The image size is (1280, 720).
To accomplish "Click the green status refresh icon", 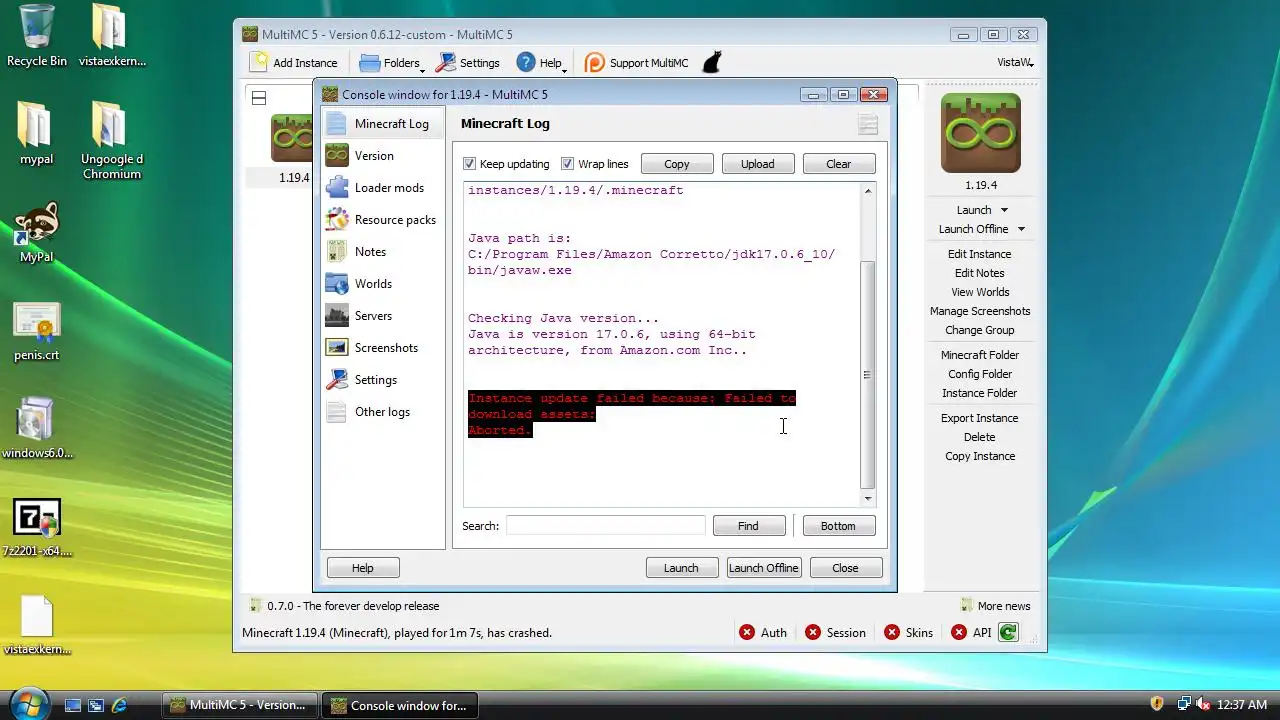I will pyautogui.click(x=1008, y=632).
